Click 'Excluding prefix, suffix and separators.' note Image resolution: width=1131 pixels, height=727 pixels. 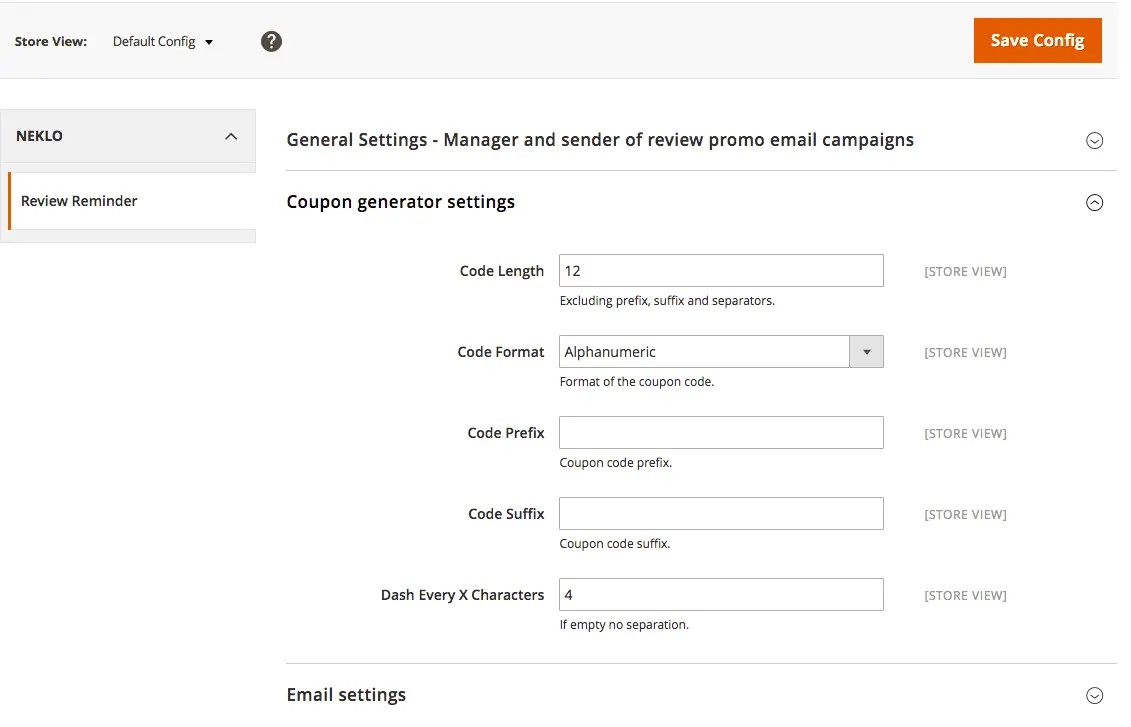[667, 301]
